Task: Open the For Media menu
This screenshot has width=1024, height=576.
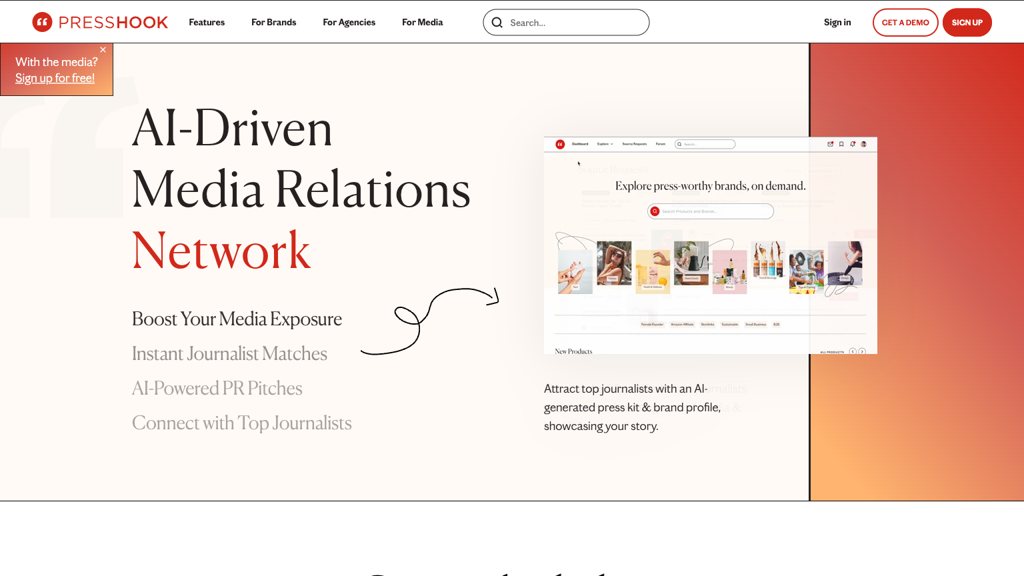Action: click(x=422, y=22)
